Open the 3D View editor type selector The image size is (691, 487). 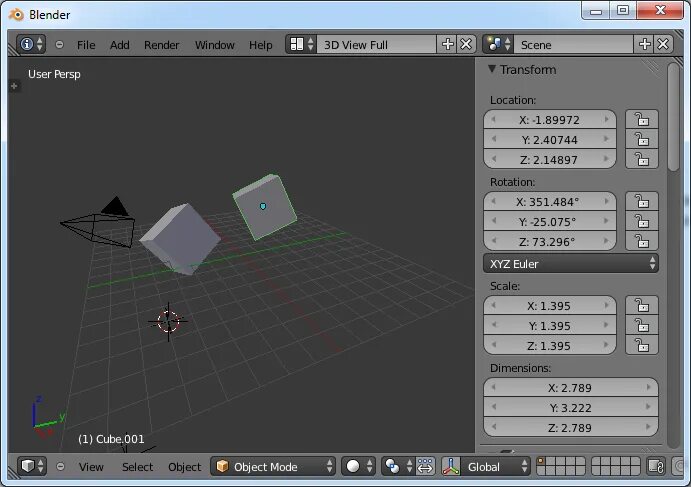(32, 466)
